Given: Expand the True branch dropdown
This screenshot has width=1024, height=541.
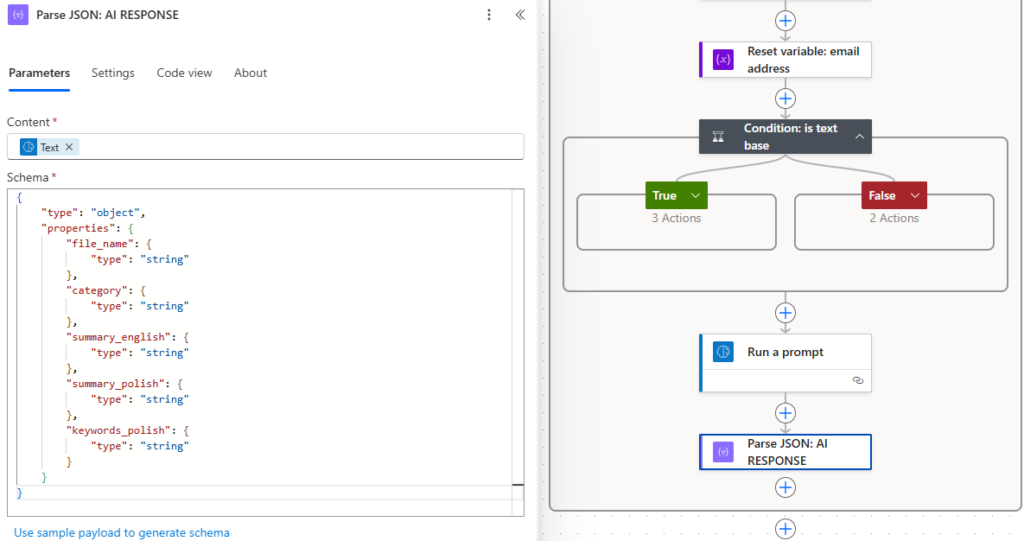Looking at the screenshot, I should [696, 195].
